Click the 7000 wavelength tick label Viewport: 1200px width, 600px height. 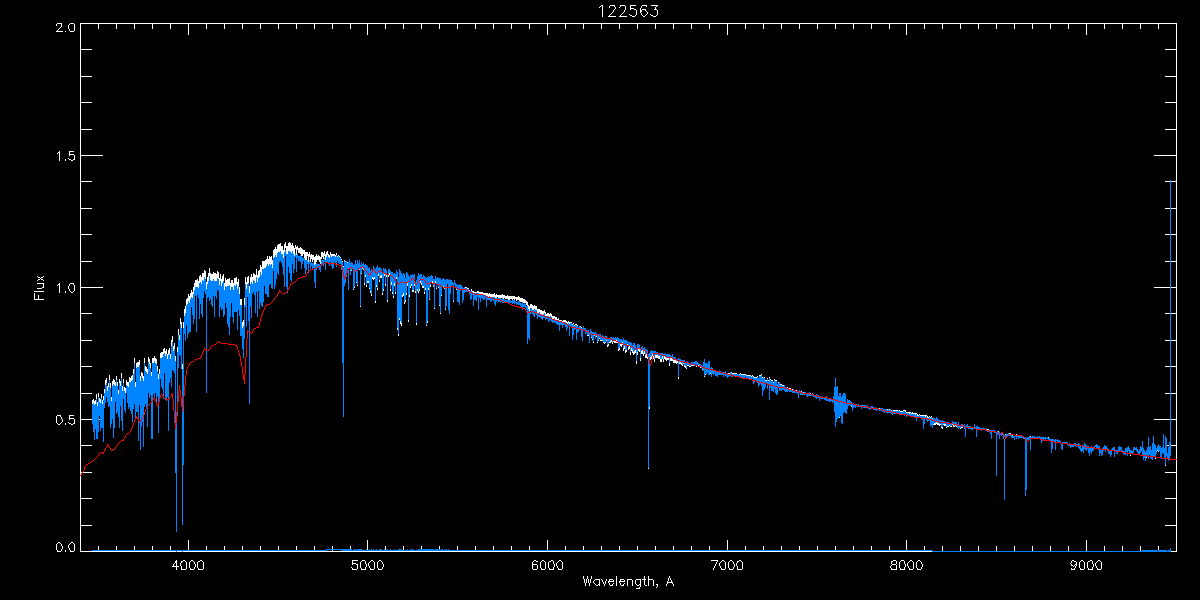pos(727,563)
